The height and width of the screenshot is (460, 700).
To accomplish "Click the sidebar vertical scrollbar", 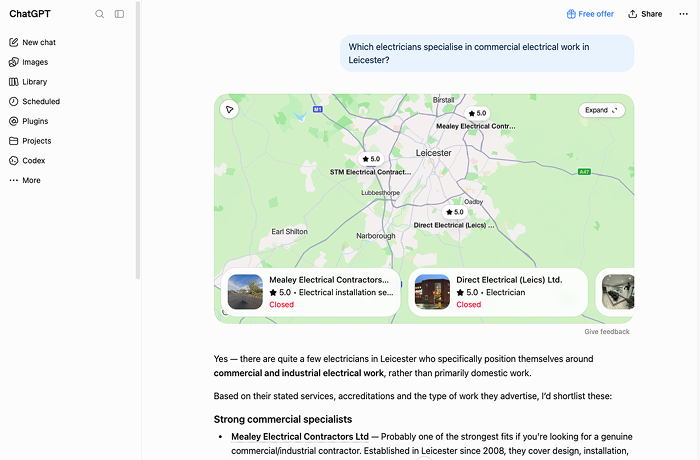I will tap(138, 140).
